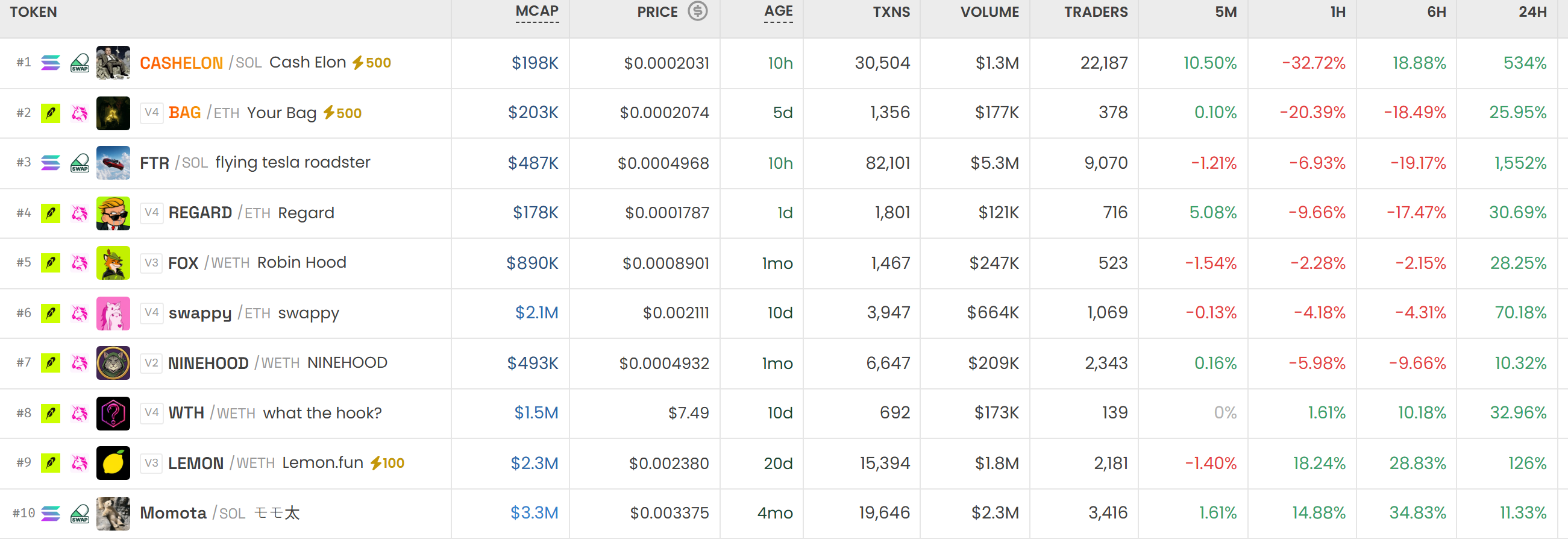Open the WTH token link
The image size is (1568, 539).
pyautogui.click(x=186, y=414)
